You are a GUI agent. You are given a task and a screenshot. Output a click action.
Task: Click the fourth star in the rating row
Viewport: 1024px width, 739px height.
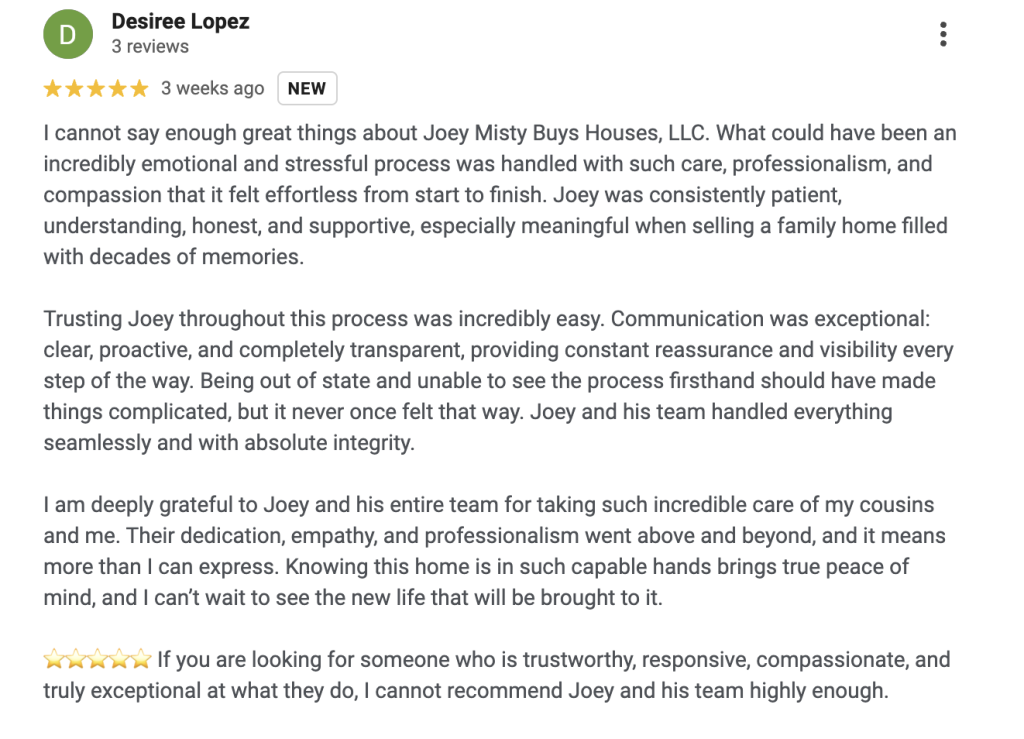coord(118,88)
